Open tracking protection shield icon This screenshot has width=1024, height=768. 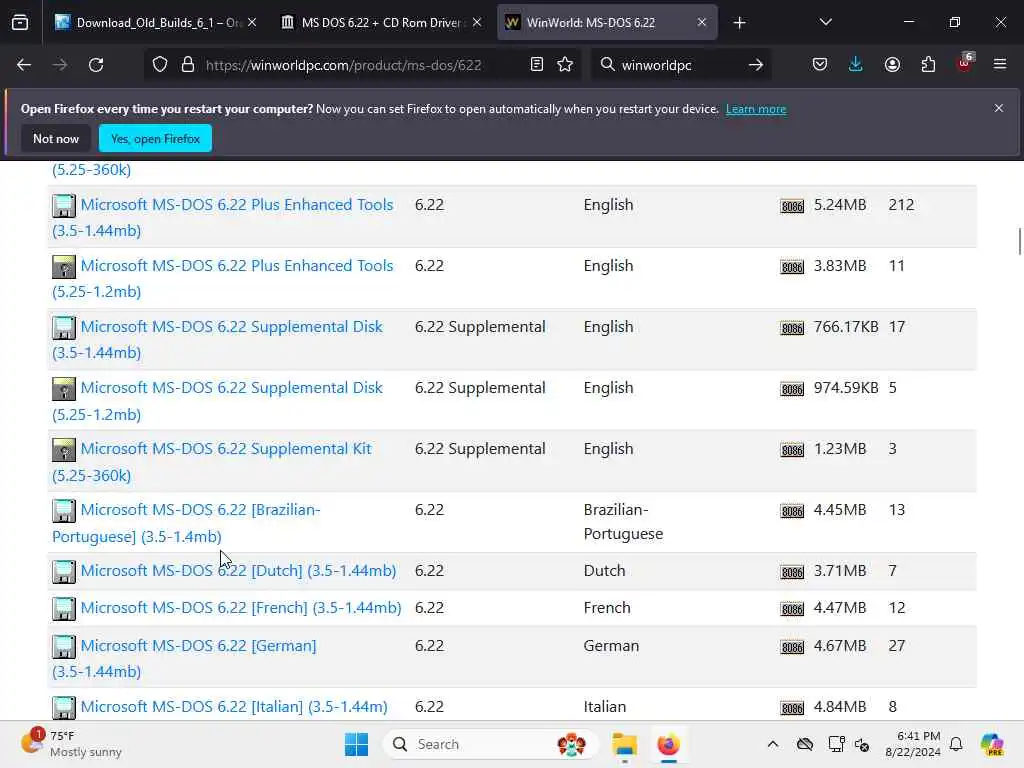(160, 65)
